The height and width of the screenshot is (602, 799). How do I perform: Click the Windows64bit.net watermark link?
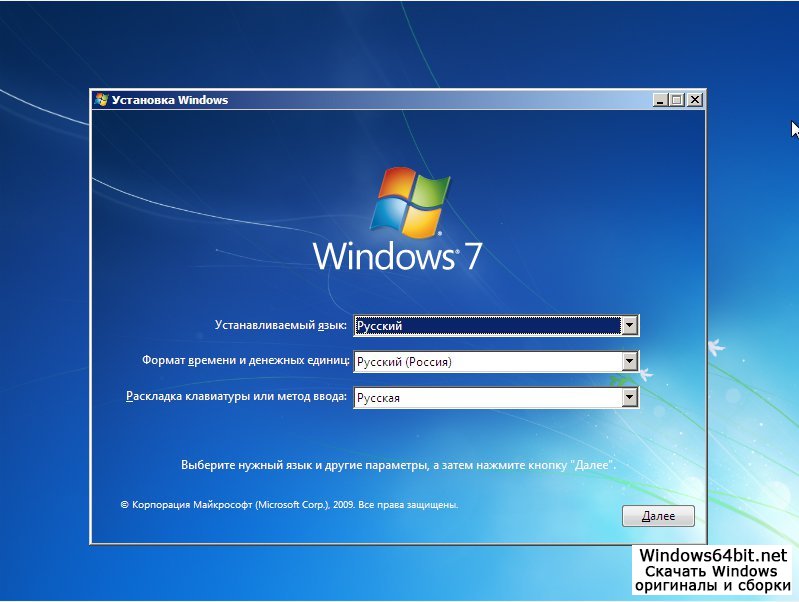click(x=713, y=556)
